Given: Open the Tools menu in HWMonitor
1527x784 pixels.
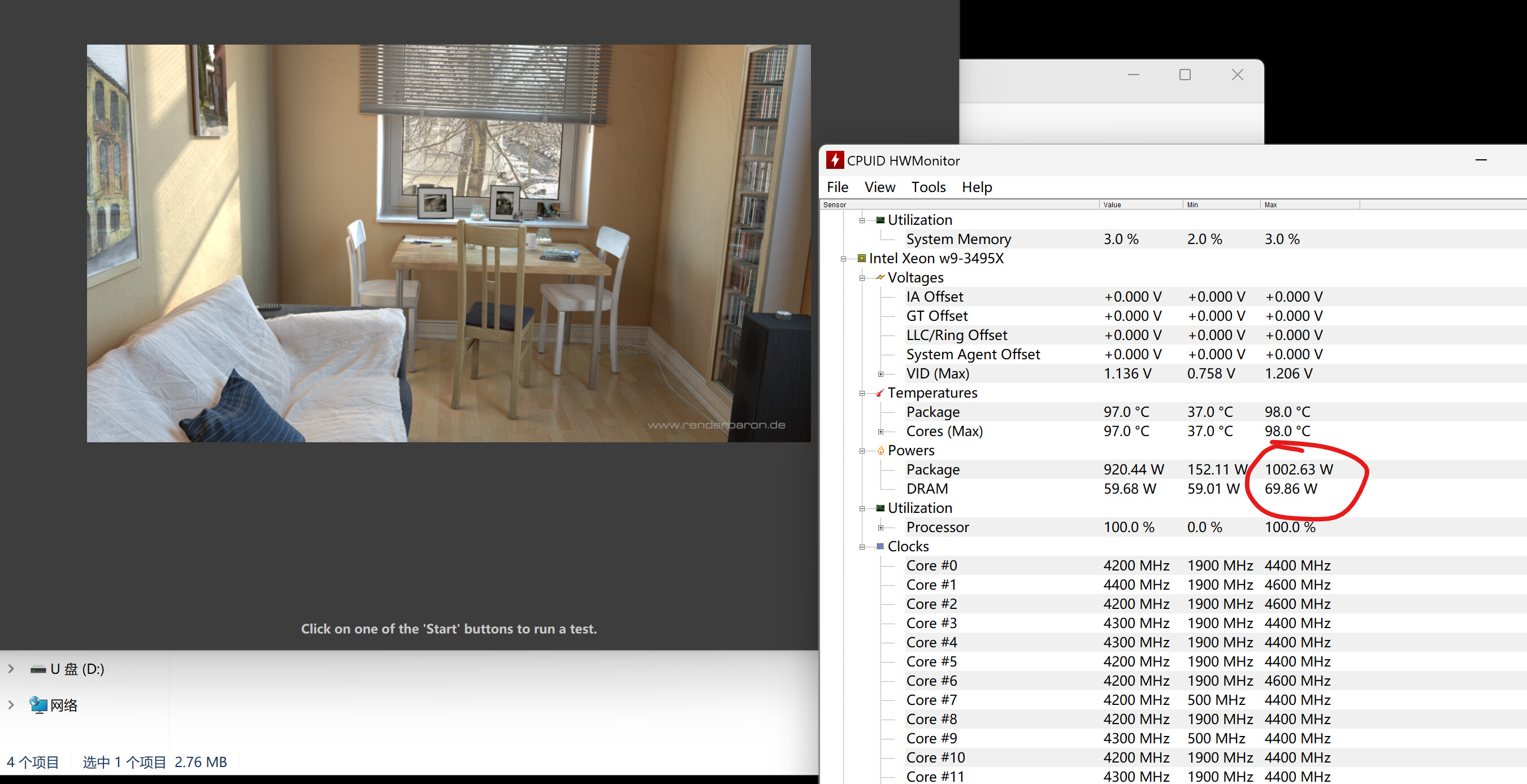Looking at the screenshot, I should point(928,188).
